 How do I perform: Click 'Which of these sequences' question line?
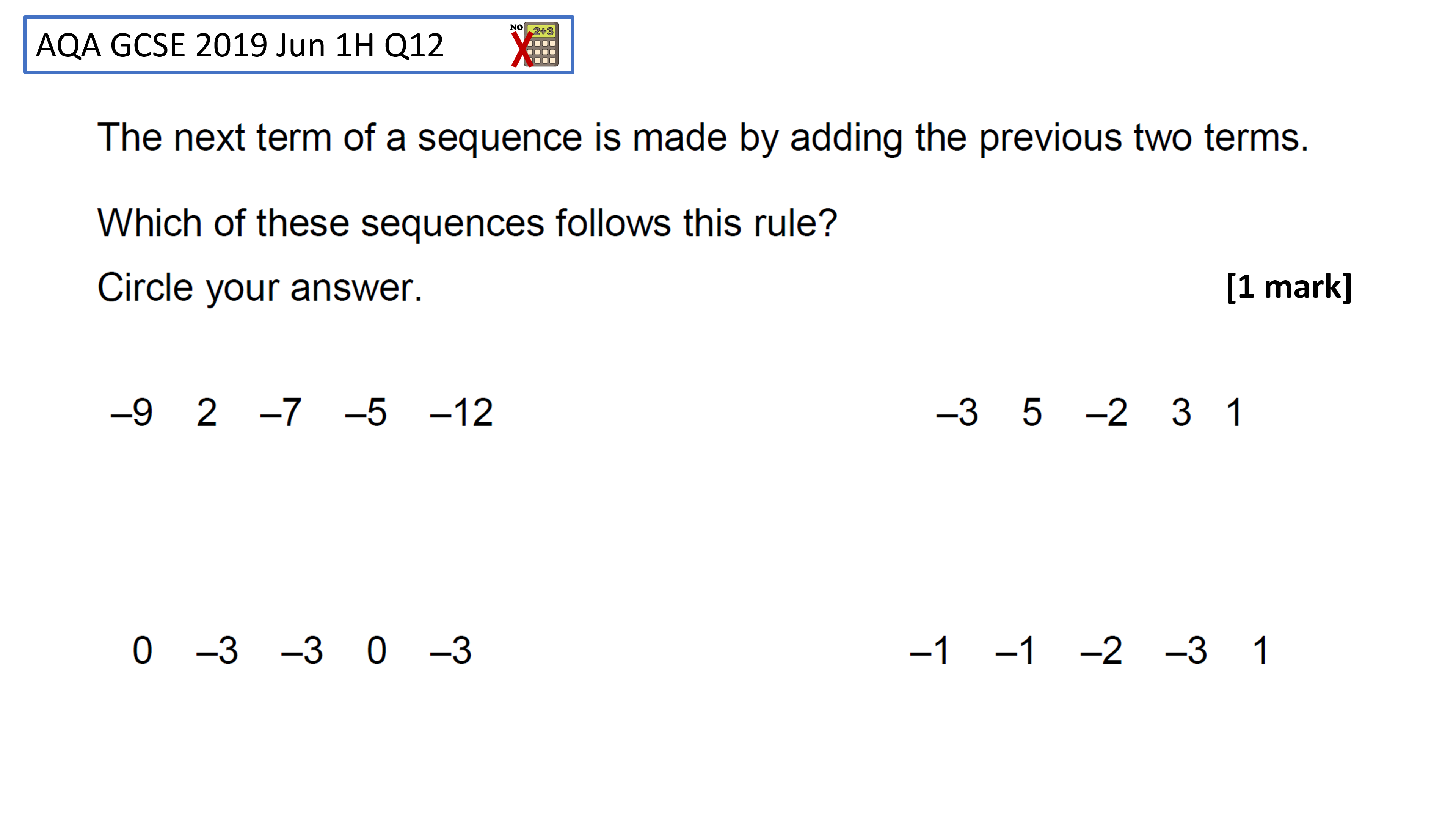[x=467, y=223]
